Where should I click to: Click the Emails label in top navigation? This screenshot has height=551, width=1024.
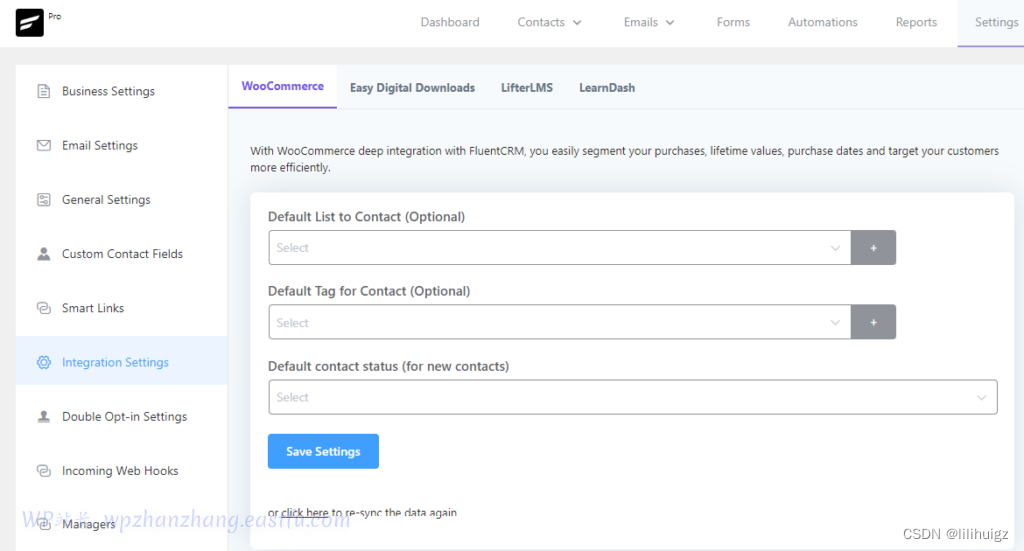[641, 22]
